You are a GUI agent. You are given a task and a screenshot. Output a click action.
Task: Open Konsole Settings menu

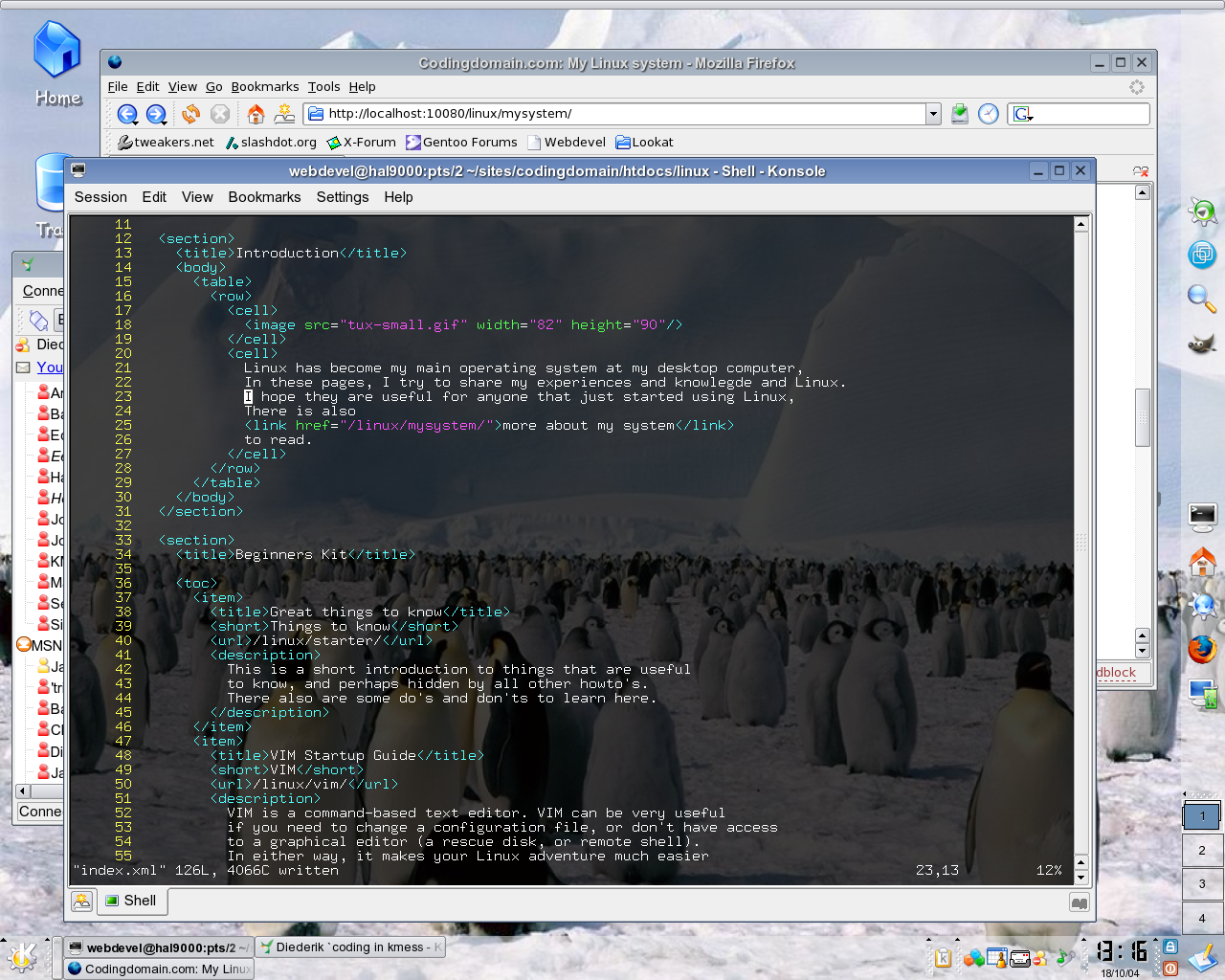click(x=343, y=197)
